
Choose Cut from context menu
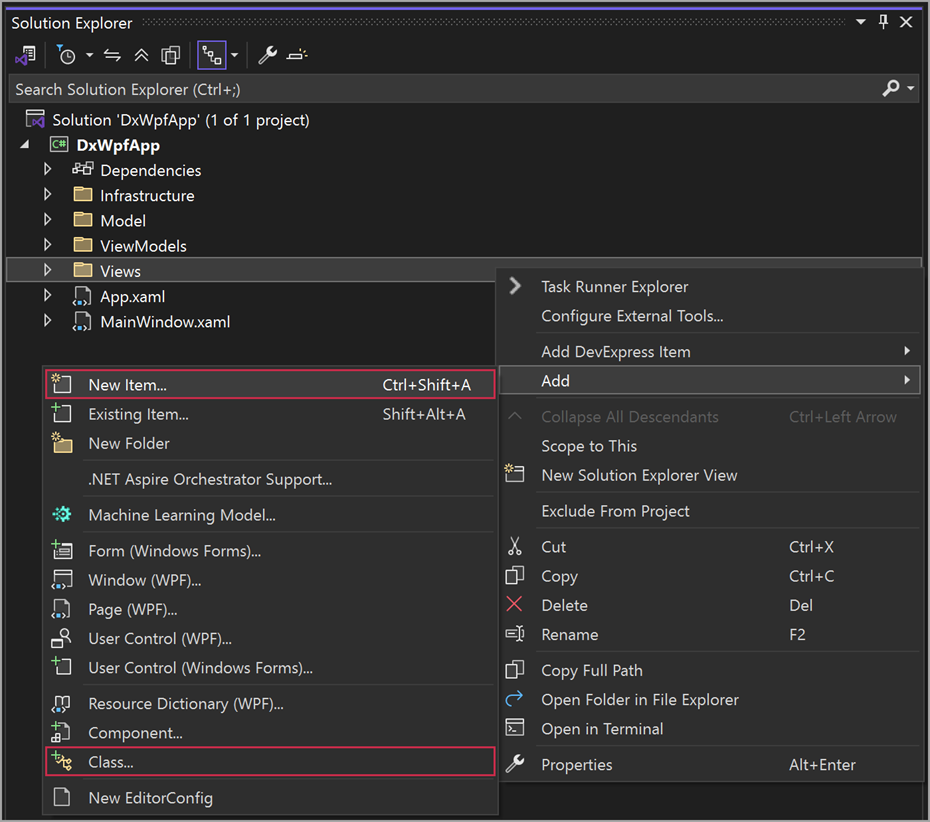click(x=709, y=547)
